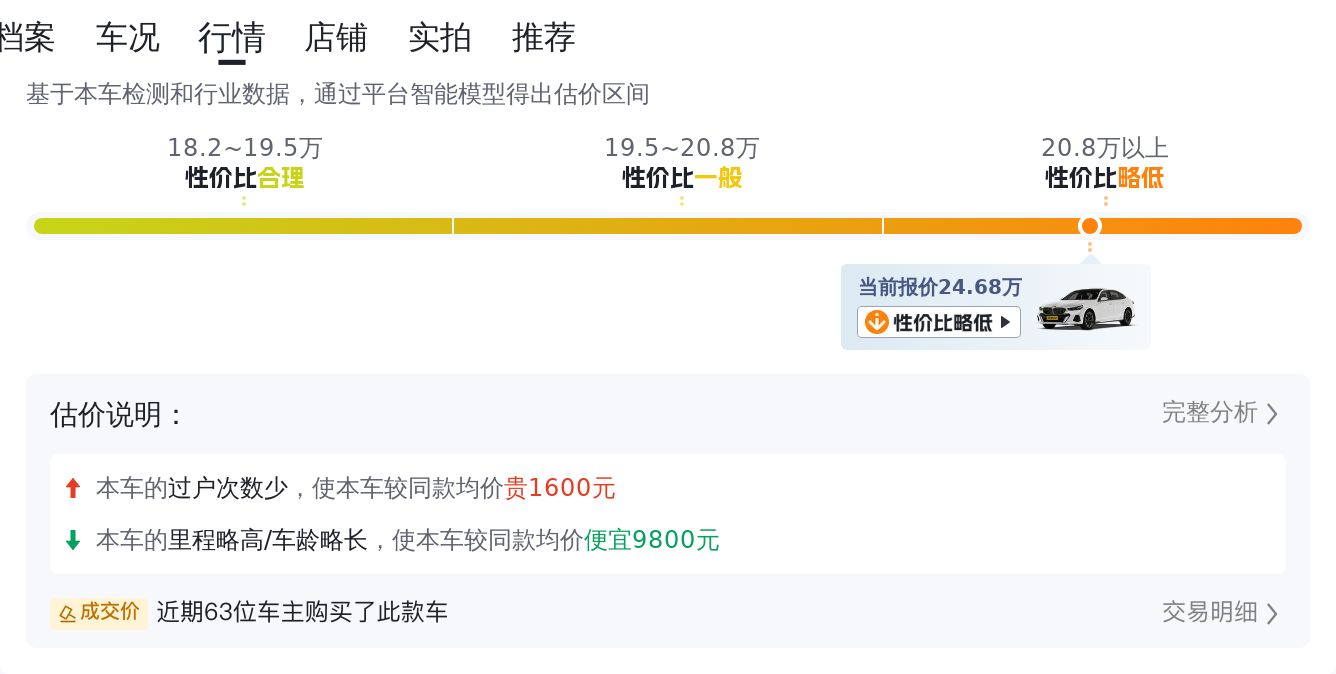This screenshot has width=1336, height=674.
Task: Click 近期63位车主购买了此款车 text
Action: click(302, 612)
